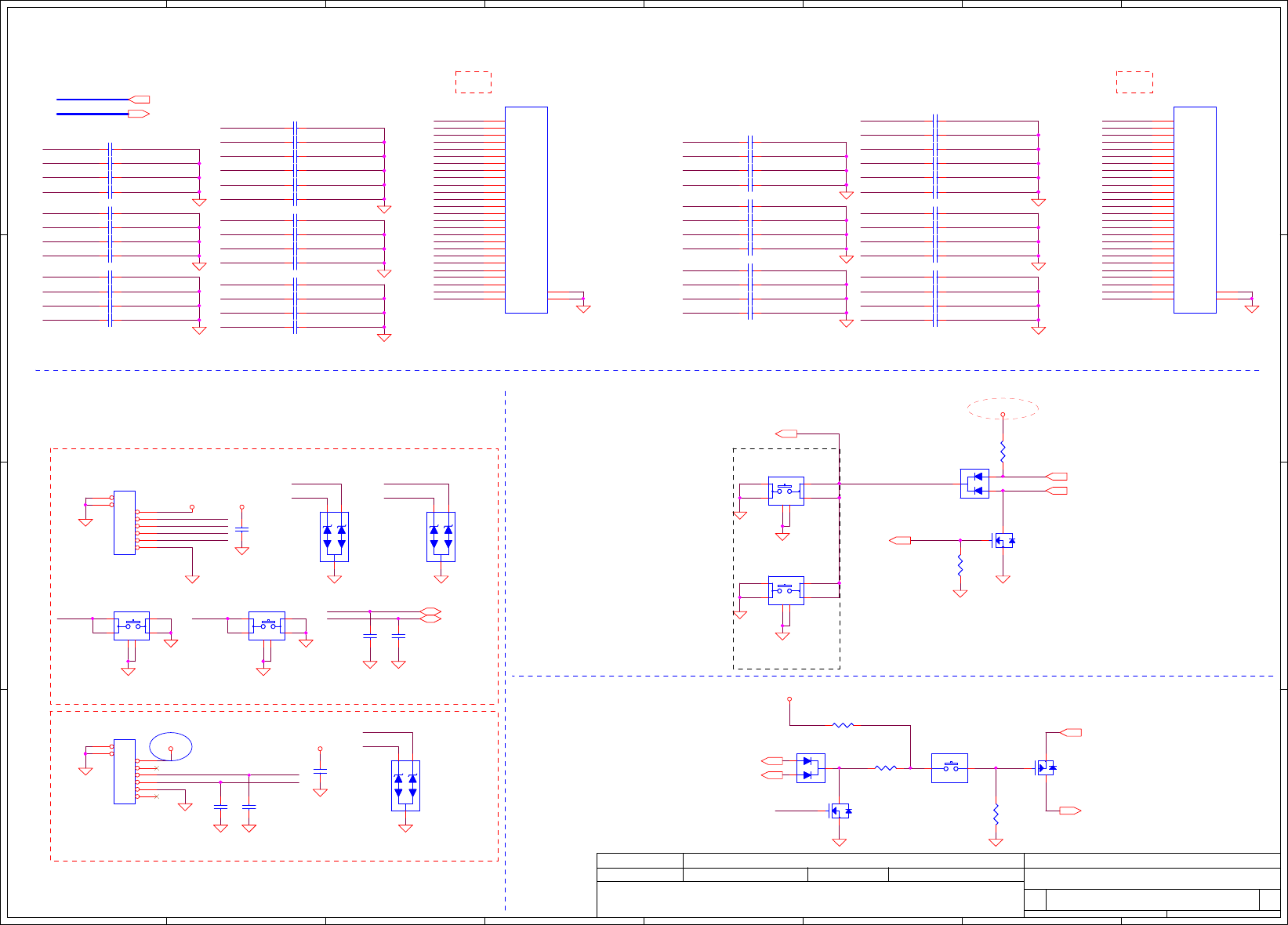Select the left diode array in the upper red dashed box

pos(334,537)
